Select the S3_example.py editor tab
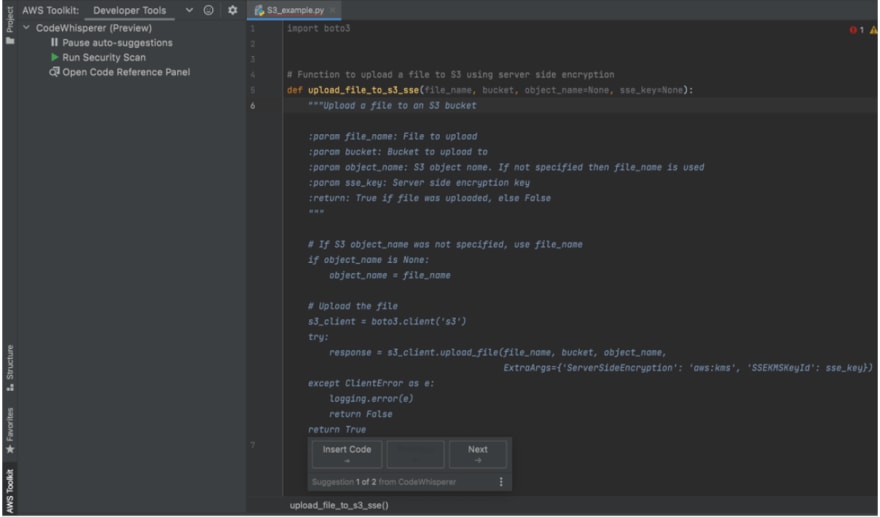 pyautogui.click(x=295, y=10)
